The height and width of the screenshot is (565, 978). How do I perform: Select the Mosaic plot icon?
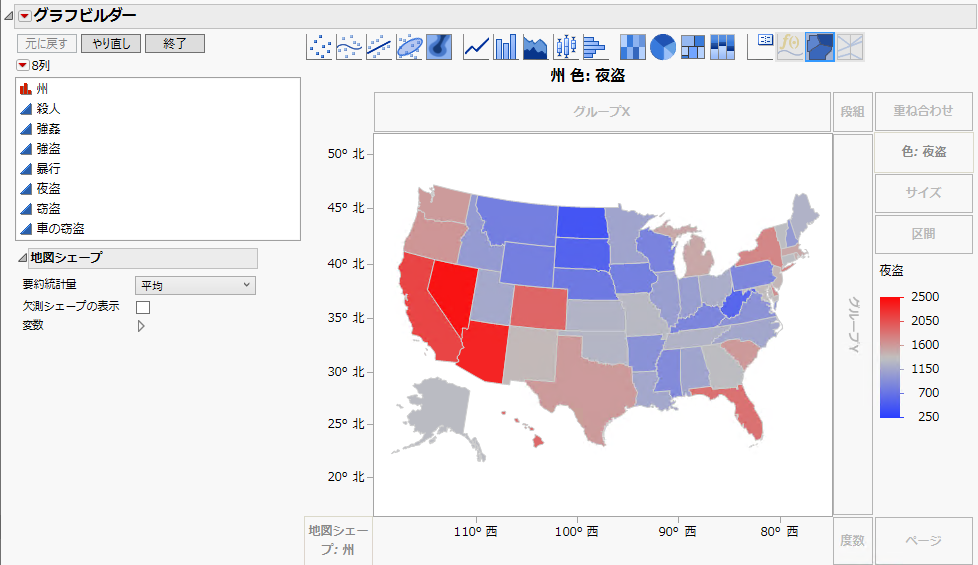tap(722, 47)
